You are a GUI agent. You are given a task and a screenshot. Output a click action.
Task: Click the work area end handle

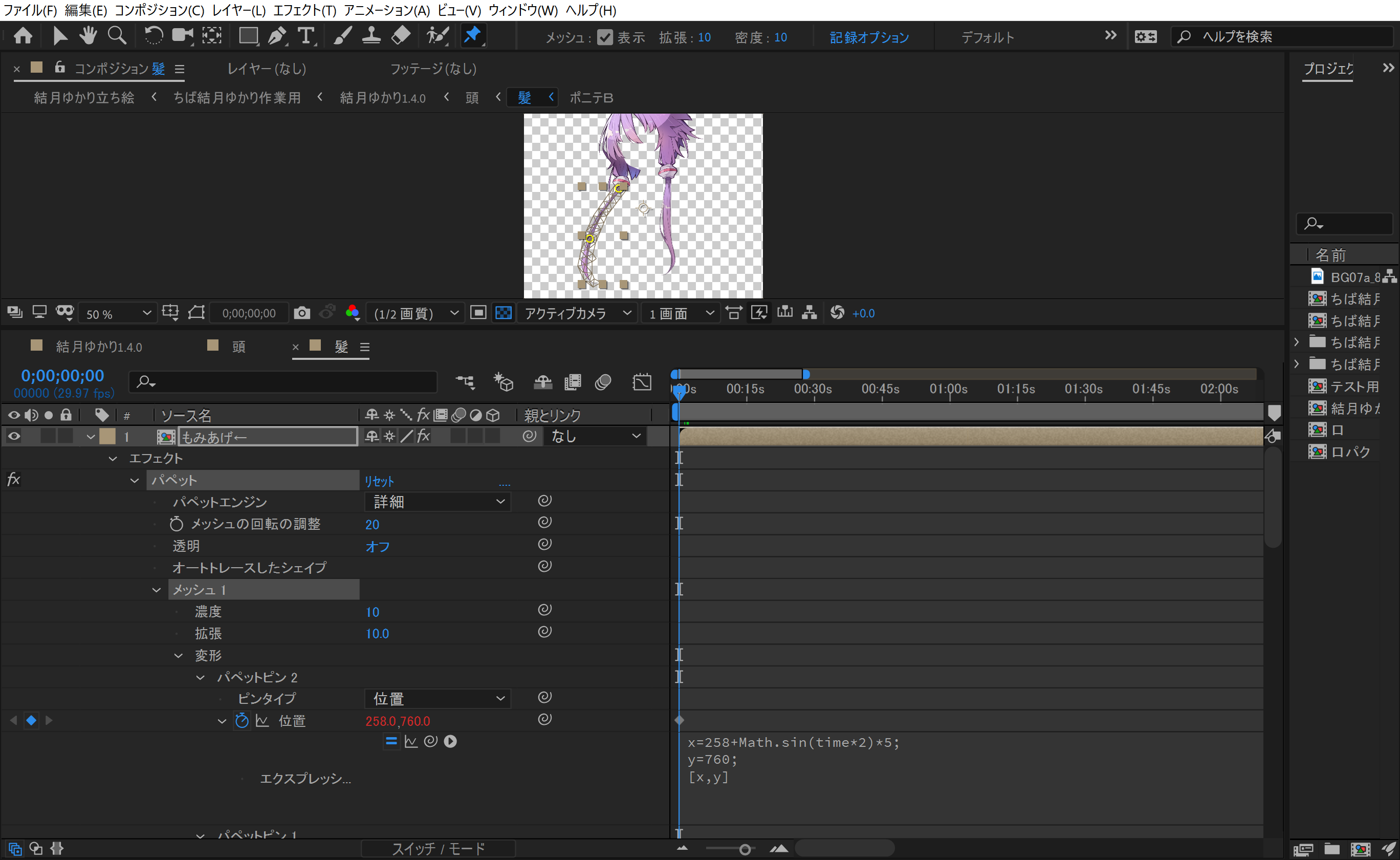tap(805, 374)
